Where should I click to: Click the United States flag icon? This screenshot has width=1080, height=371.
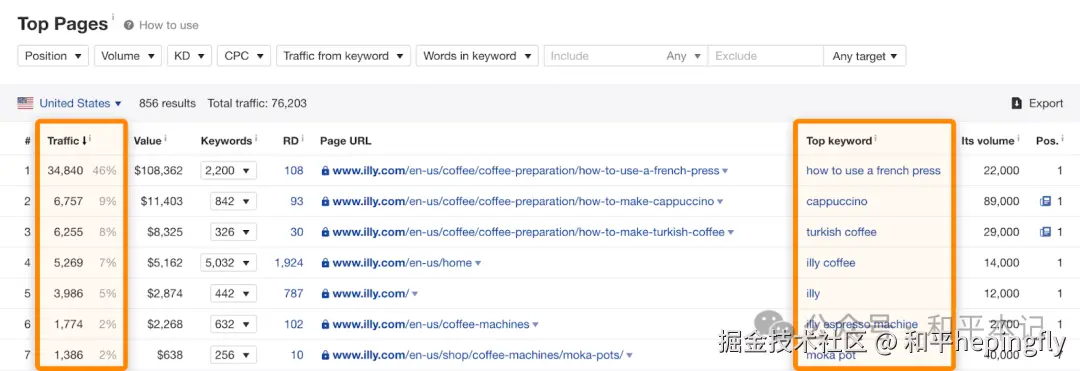(25, 103)
